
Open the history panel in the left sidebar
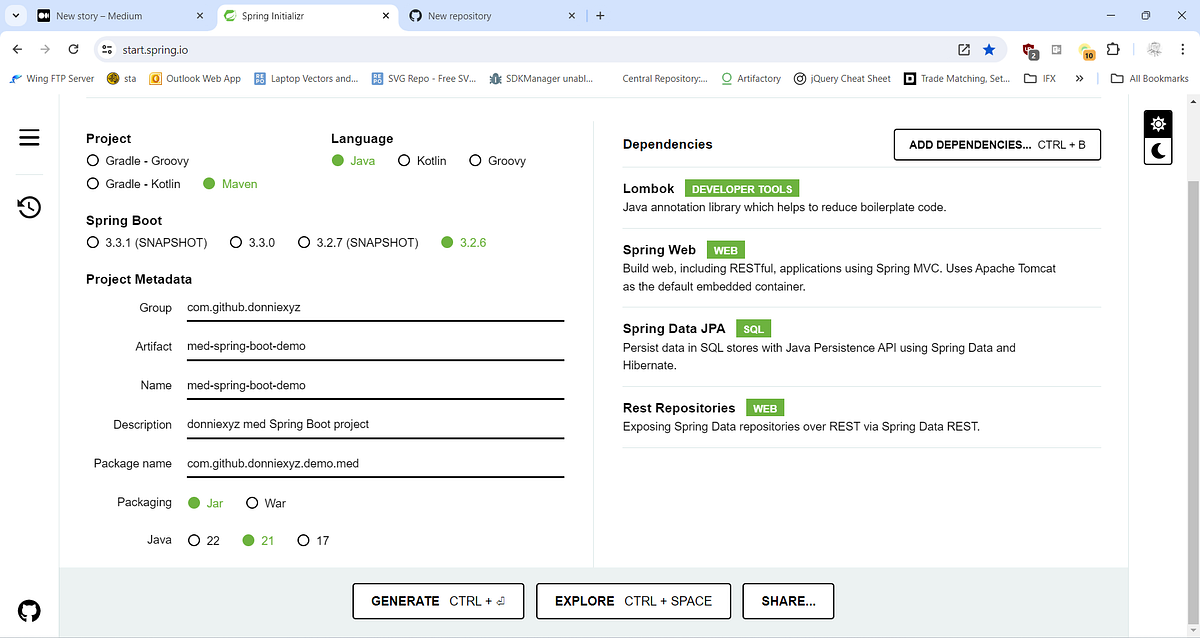(29, 207)
